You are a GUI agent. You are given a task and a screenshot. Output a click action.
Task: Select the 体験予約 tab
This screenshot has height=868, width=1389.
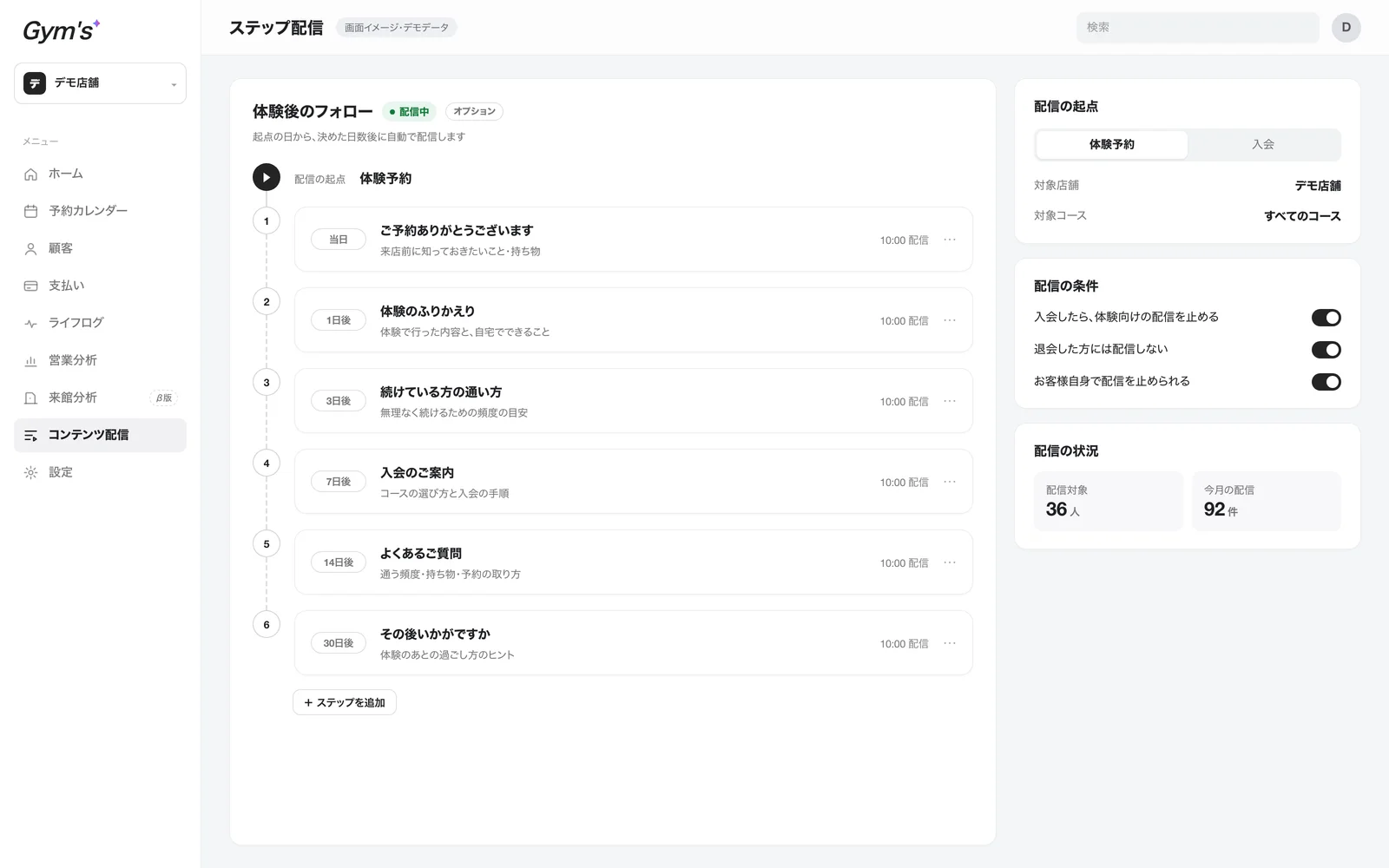coord(1111,144)
